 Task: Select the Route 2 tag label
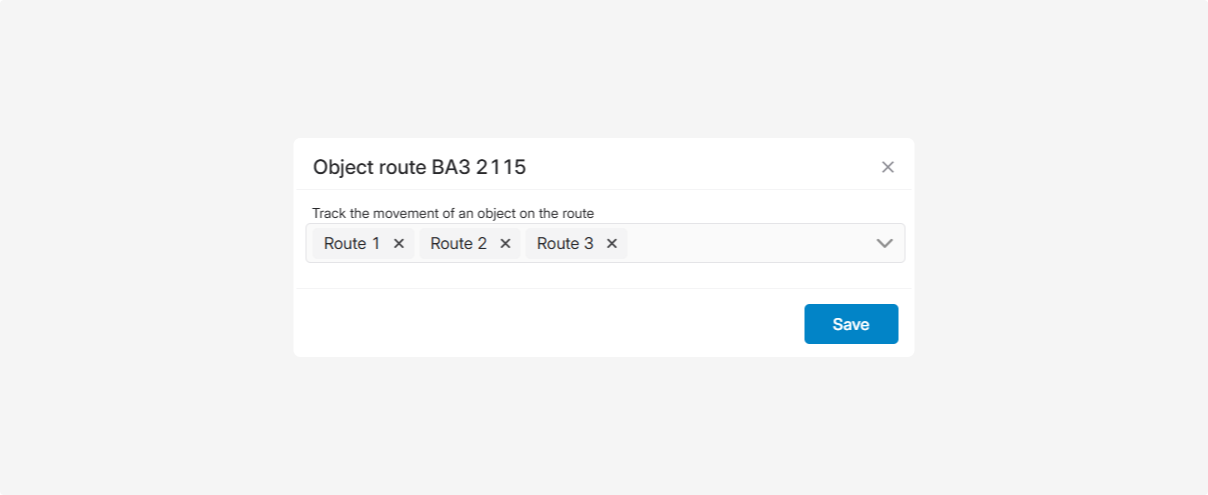458,243
